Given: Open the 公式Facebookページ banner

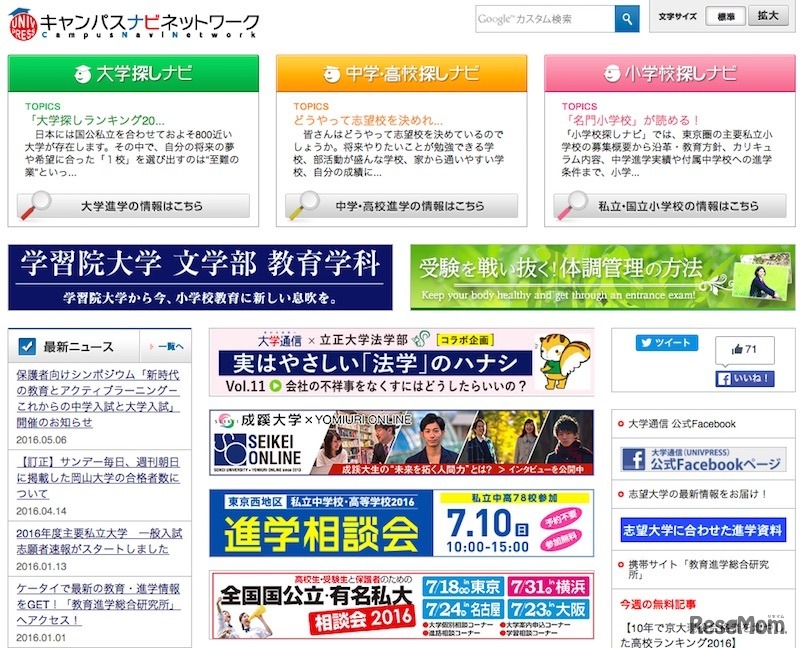Looking at the screenshot, I should click(703, 459).
